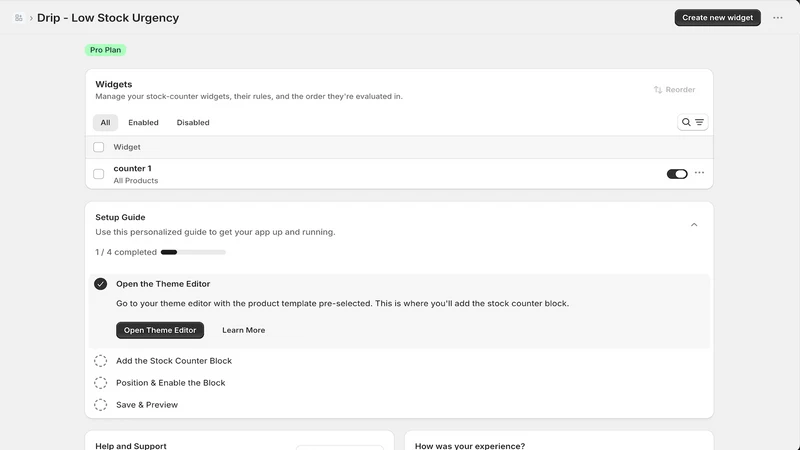Expand Add the Stock Counter Block step
This screenshot has height=450, width=800.
click(173, 361)
